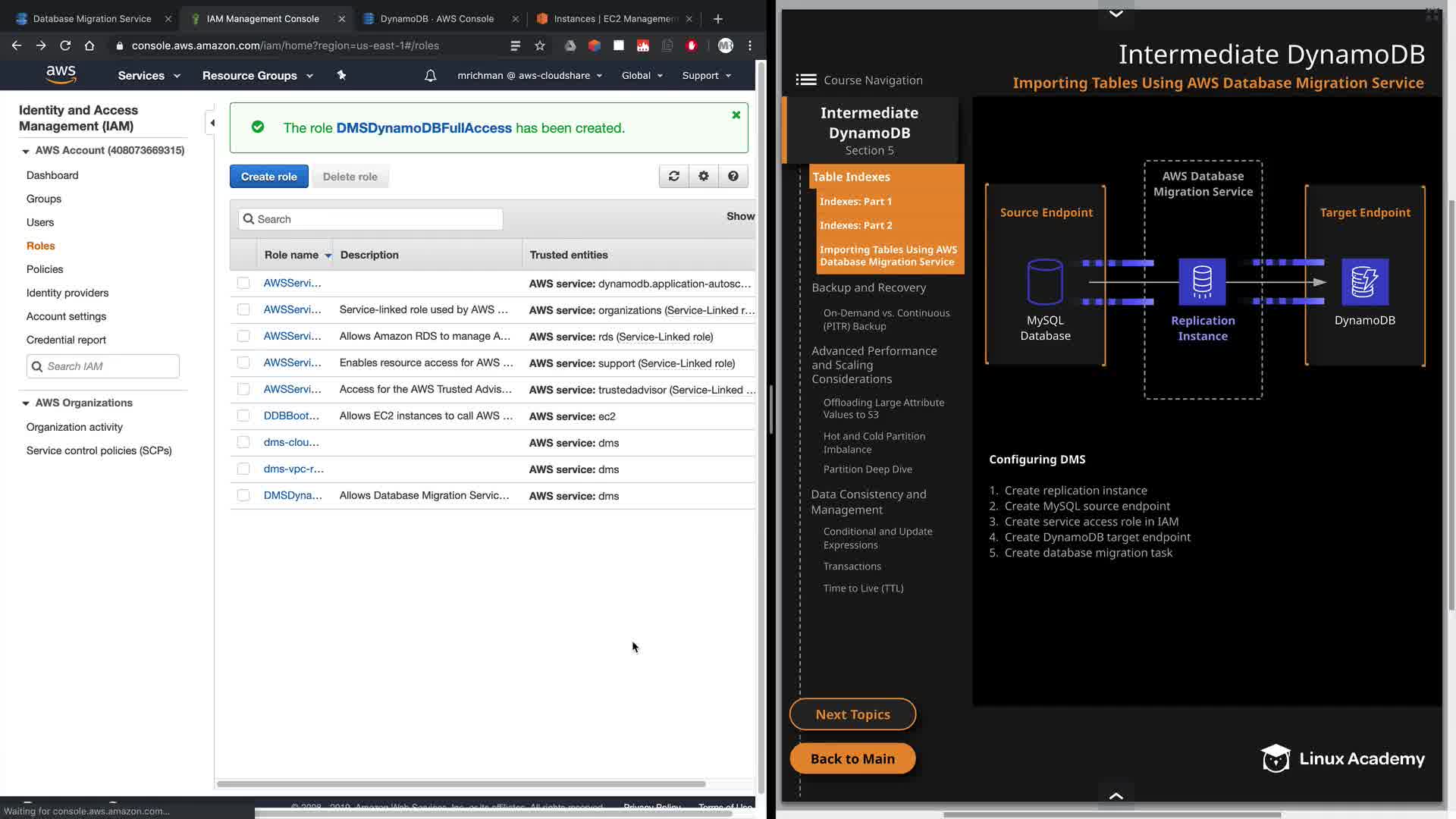Click the Create role button
Screen dimensions: 1456x819
pyautogui.click(x=268, y=177)
